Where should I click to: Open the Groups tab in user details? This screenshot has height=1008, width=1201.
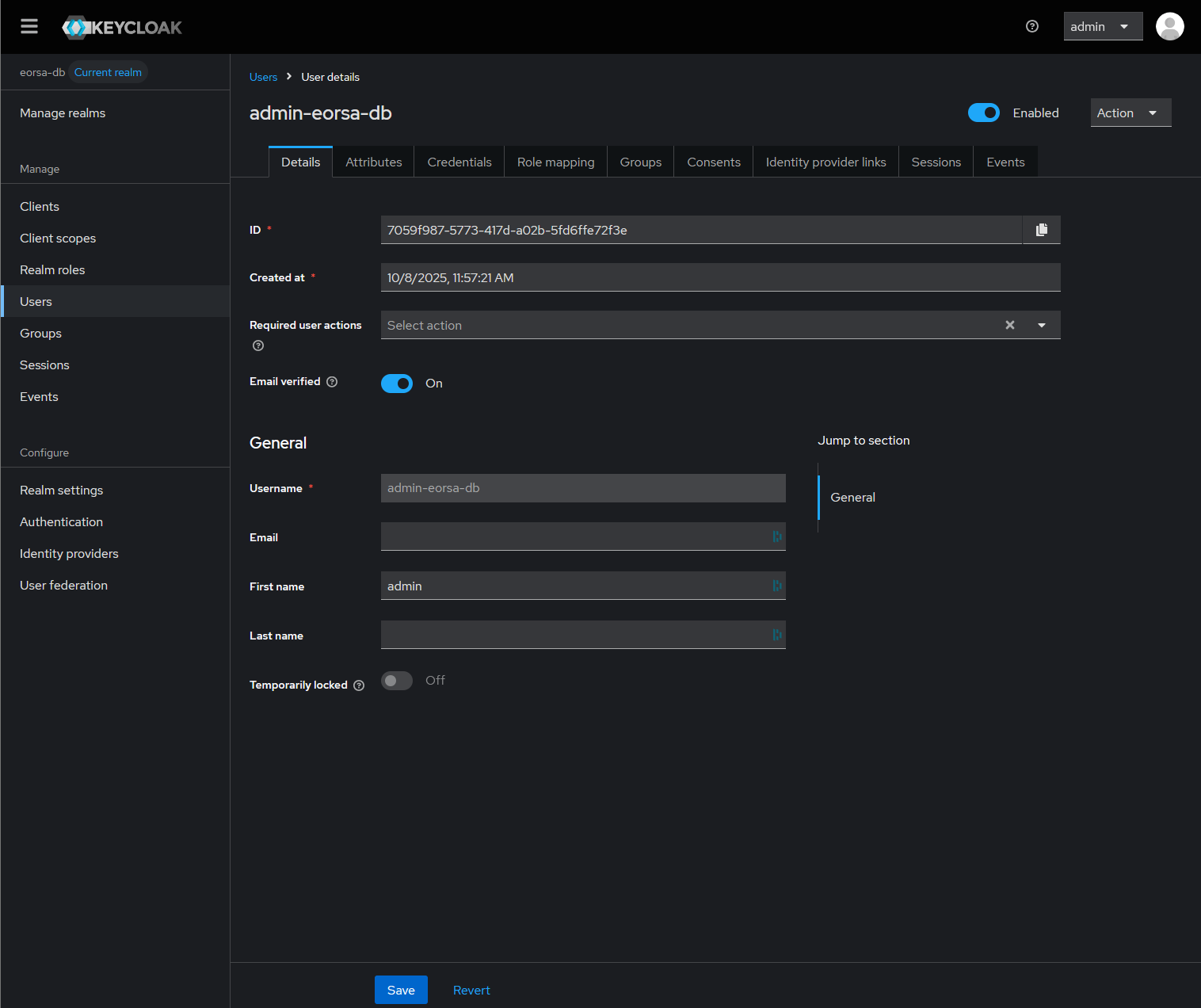(641, 162)
